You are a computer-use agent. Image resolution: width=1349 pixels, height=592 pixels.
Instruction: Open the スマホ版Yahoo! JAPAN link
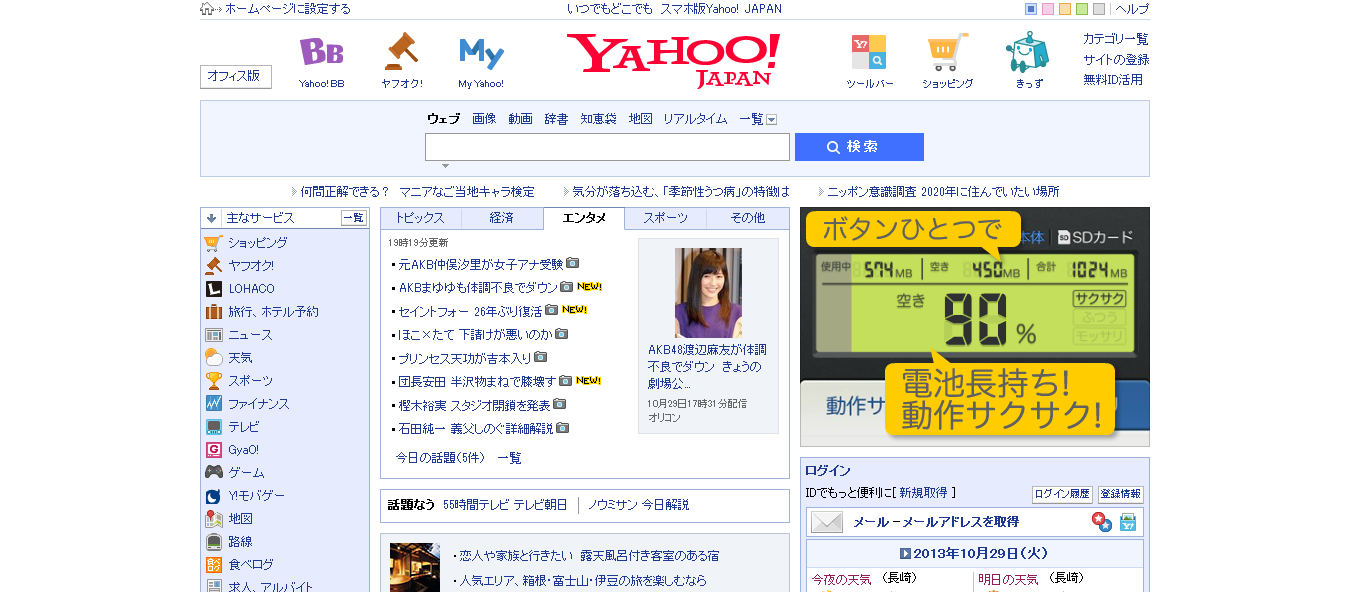[721, 9]
